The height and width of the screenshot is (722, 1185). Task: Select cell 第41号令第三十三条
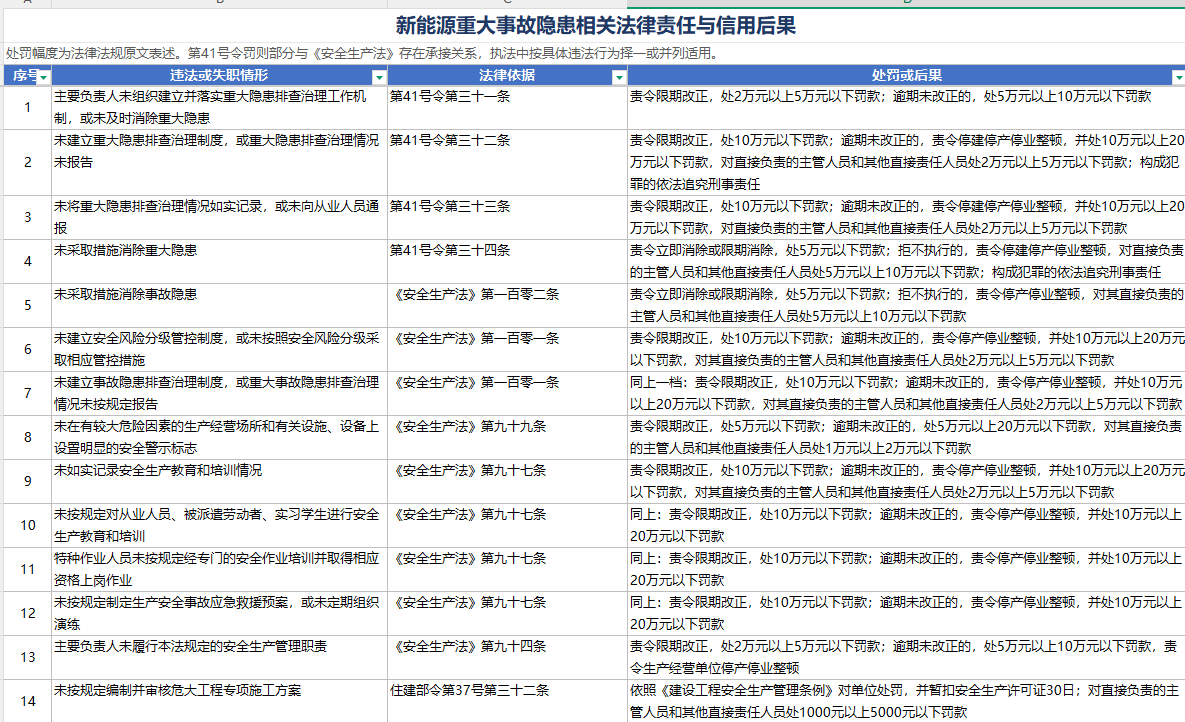[507, 218]
